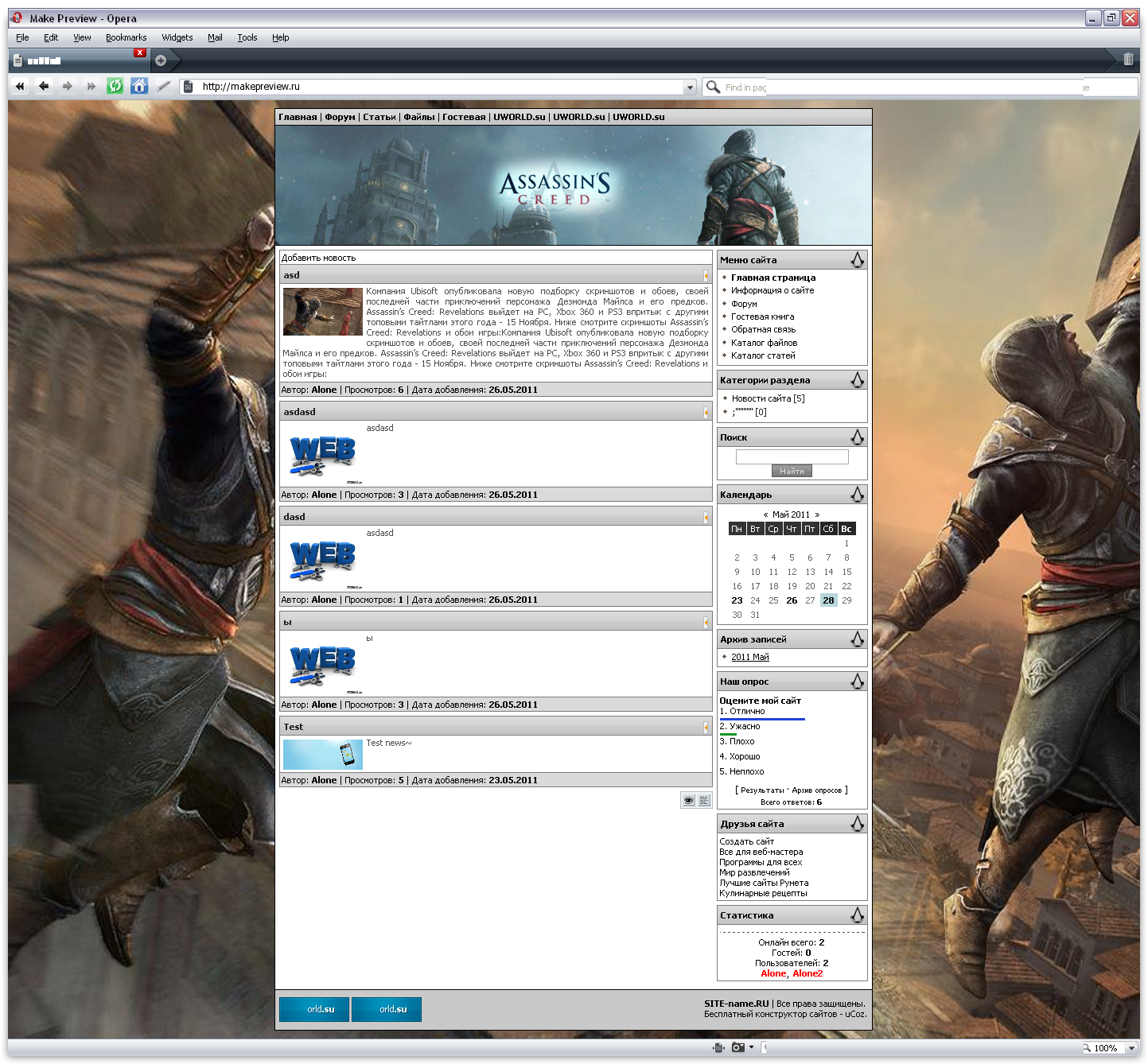Click the fit-to-width icon in status bar
The width and height of the screenshot is (1148, 1064).
pyautogui.click(x=718, y=1047)
